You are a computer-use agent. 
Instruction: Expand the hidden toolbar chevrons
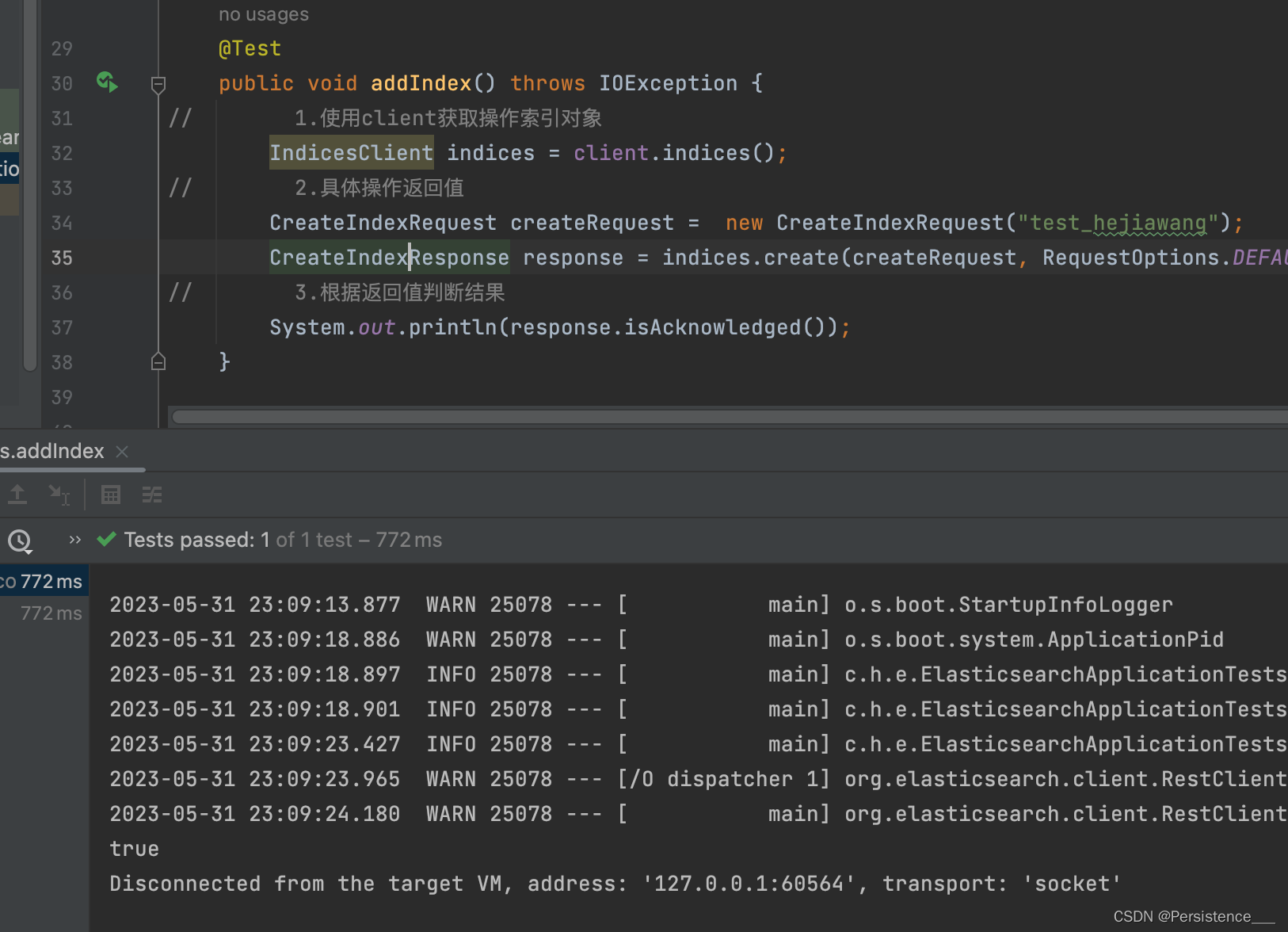click(x=75, y=540)
